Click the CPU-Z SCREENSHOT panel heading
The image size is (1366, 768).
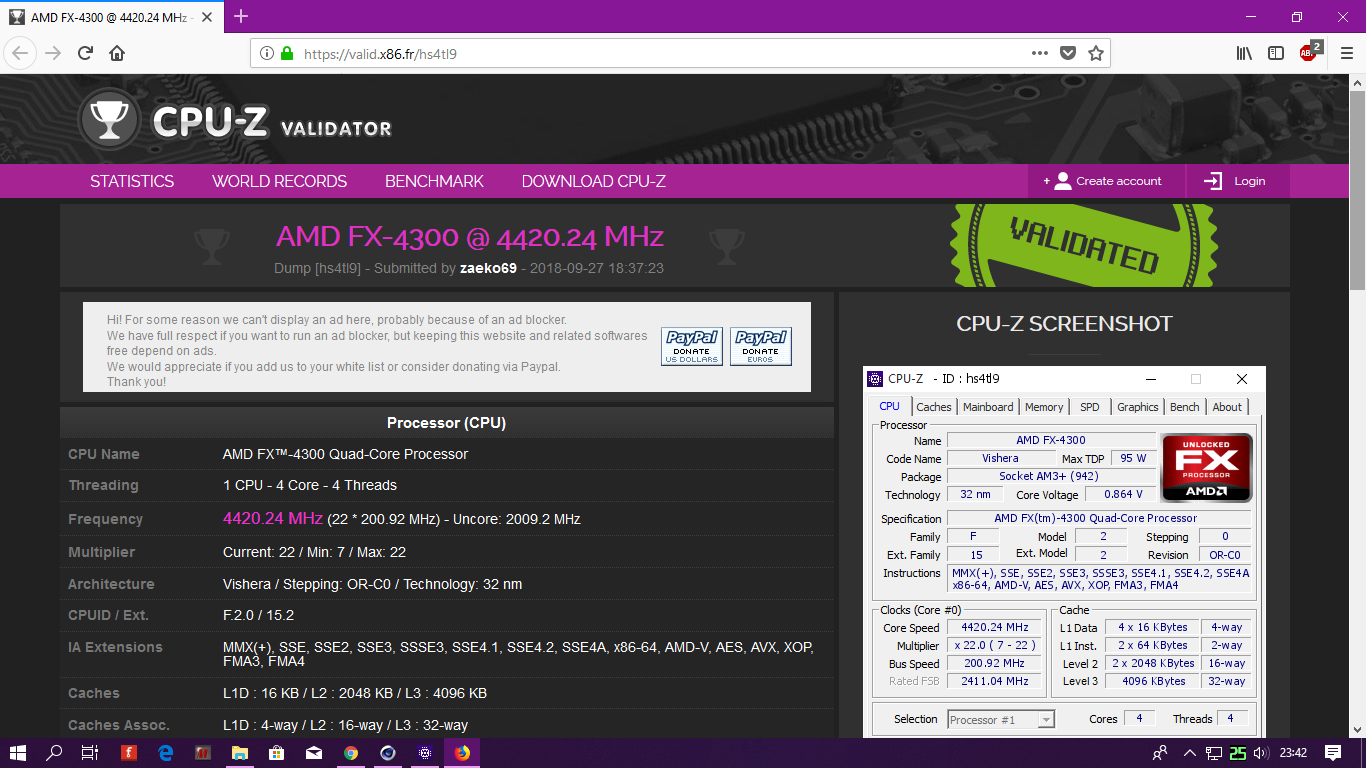pyautogui.click(x=1064, y=324)
